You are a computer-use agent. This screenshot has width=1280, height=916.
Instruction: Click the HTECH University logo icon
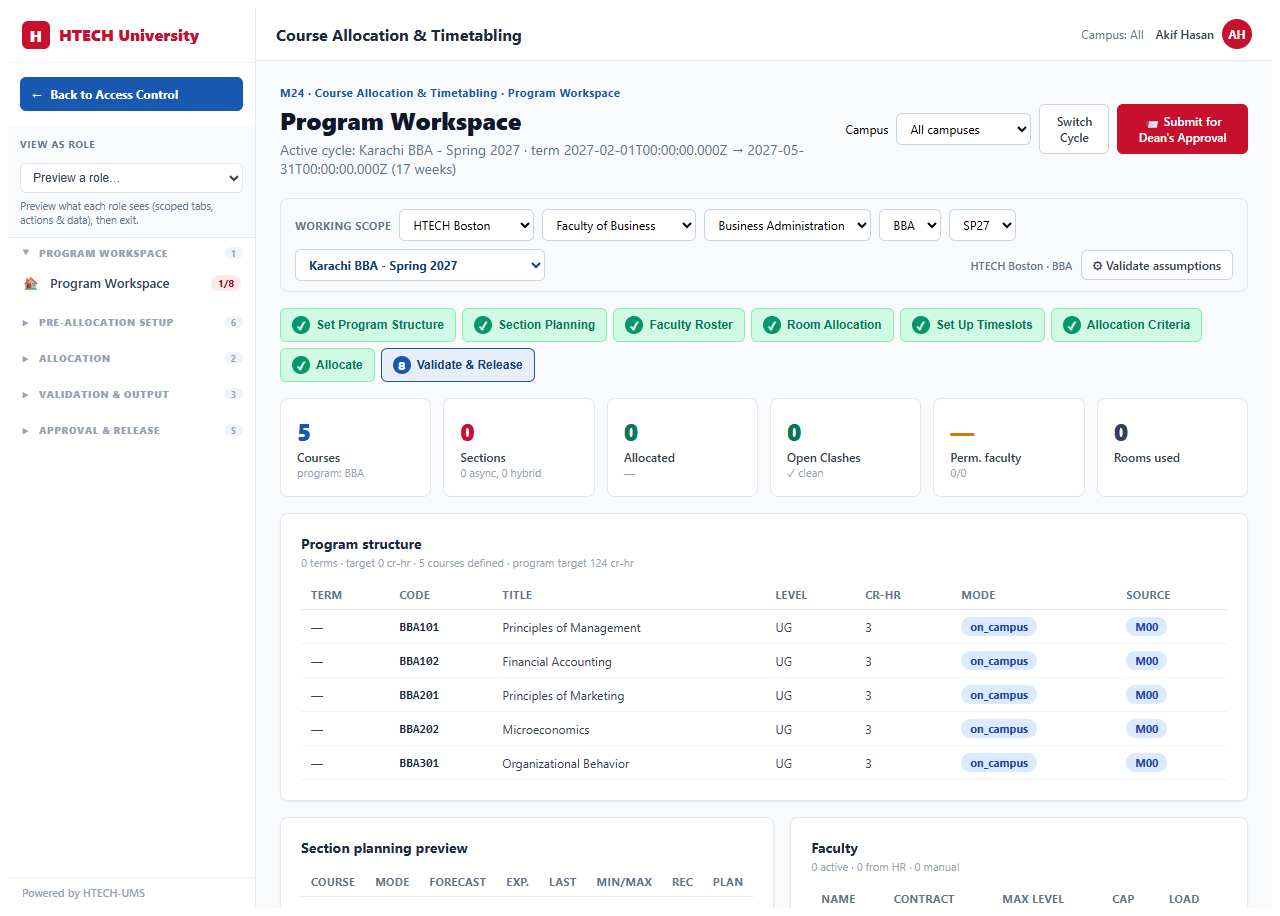pos(36,36)
